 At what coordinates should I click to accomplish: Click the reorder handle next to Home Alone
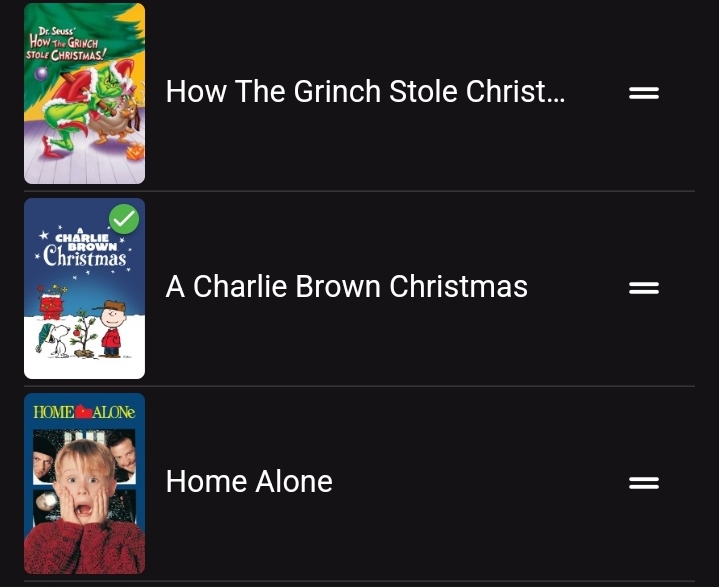pyautogui.click(x=643, y=483)
